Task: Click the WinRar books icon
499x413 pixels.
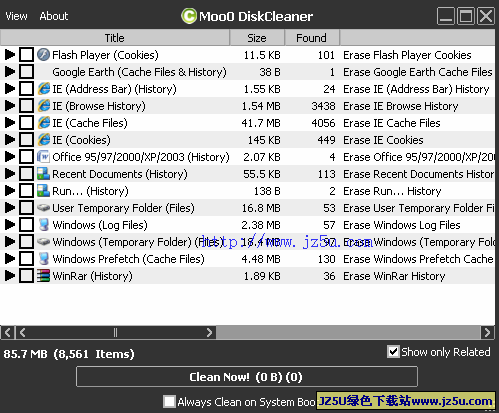Action: pos(43,276)
